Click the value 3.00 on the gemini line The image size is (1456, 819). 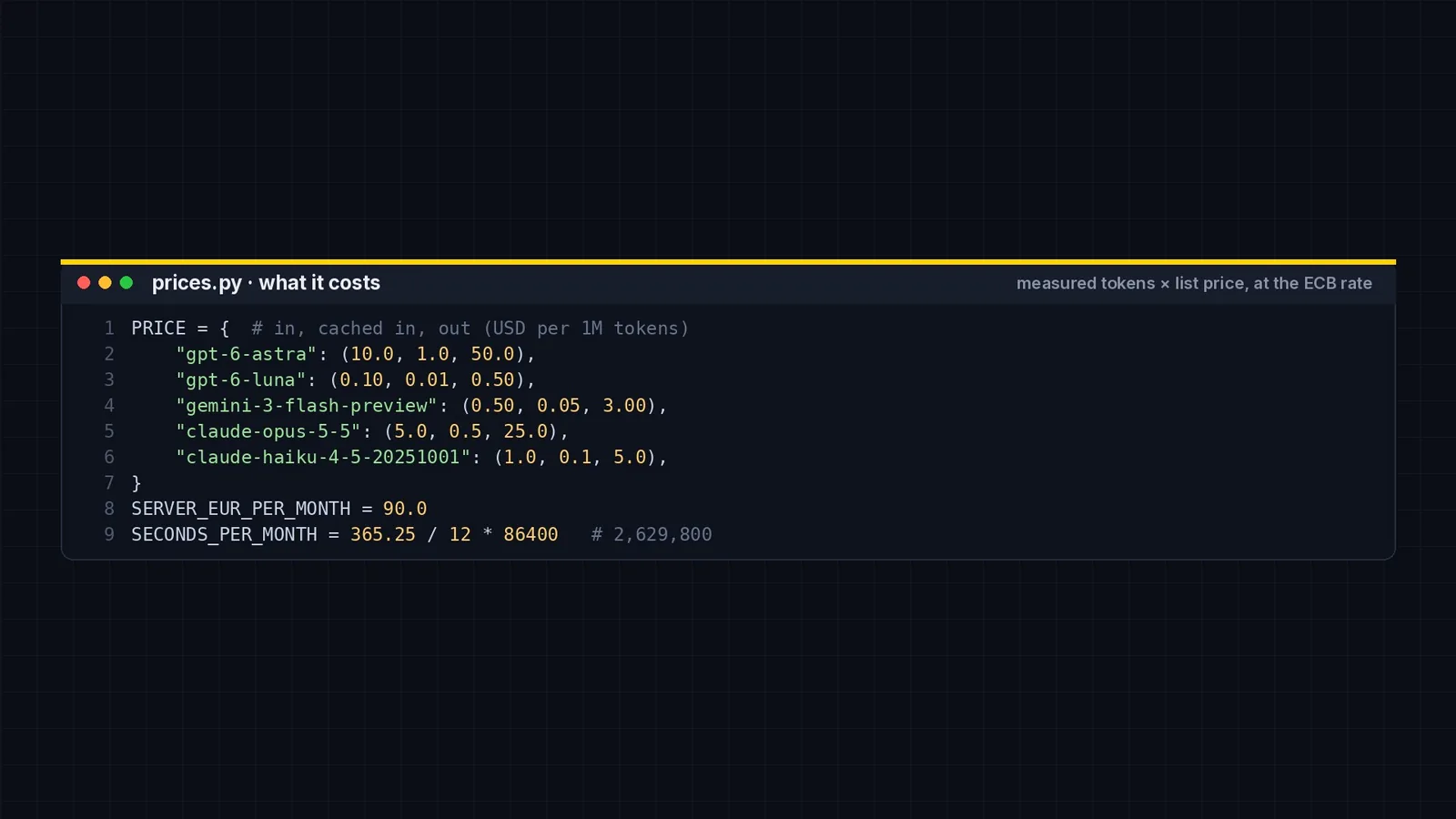coord(624,405)
